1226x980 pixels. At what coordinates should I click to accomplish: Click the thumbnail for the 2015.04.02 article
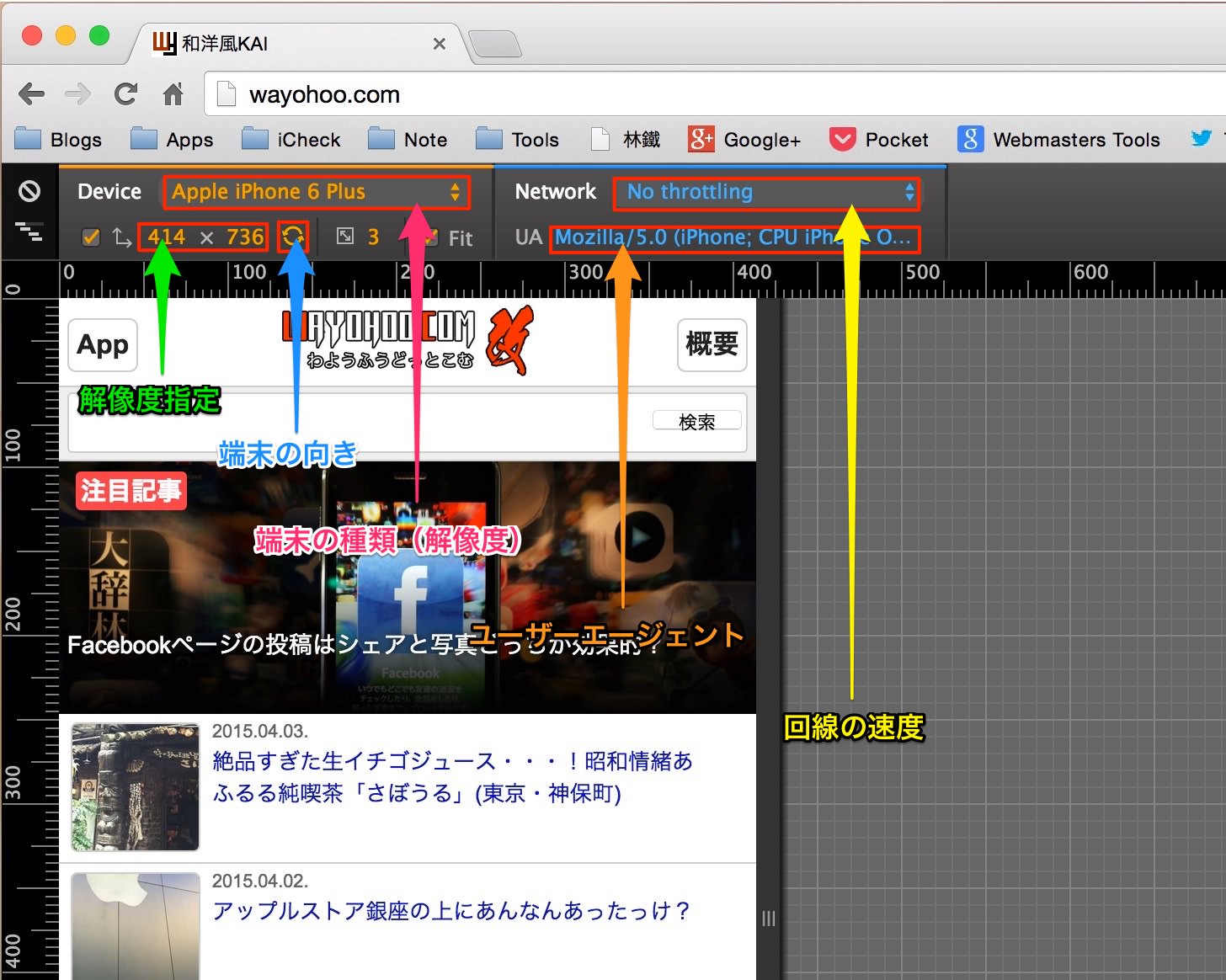(x=136, y=926)
